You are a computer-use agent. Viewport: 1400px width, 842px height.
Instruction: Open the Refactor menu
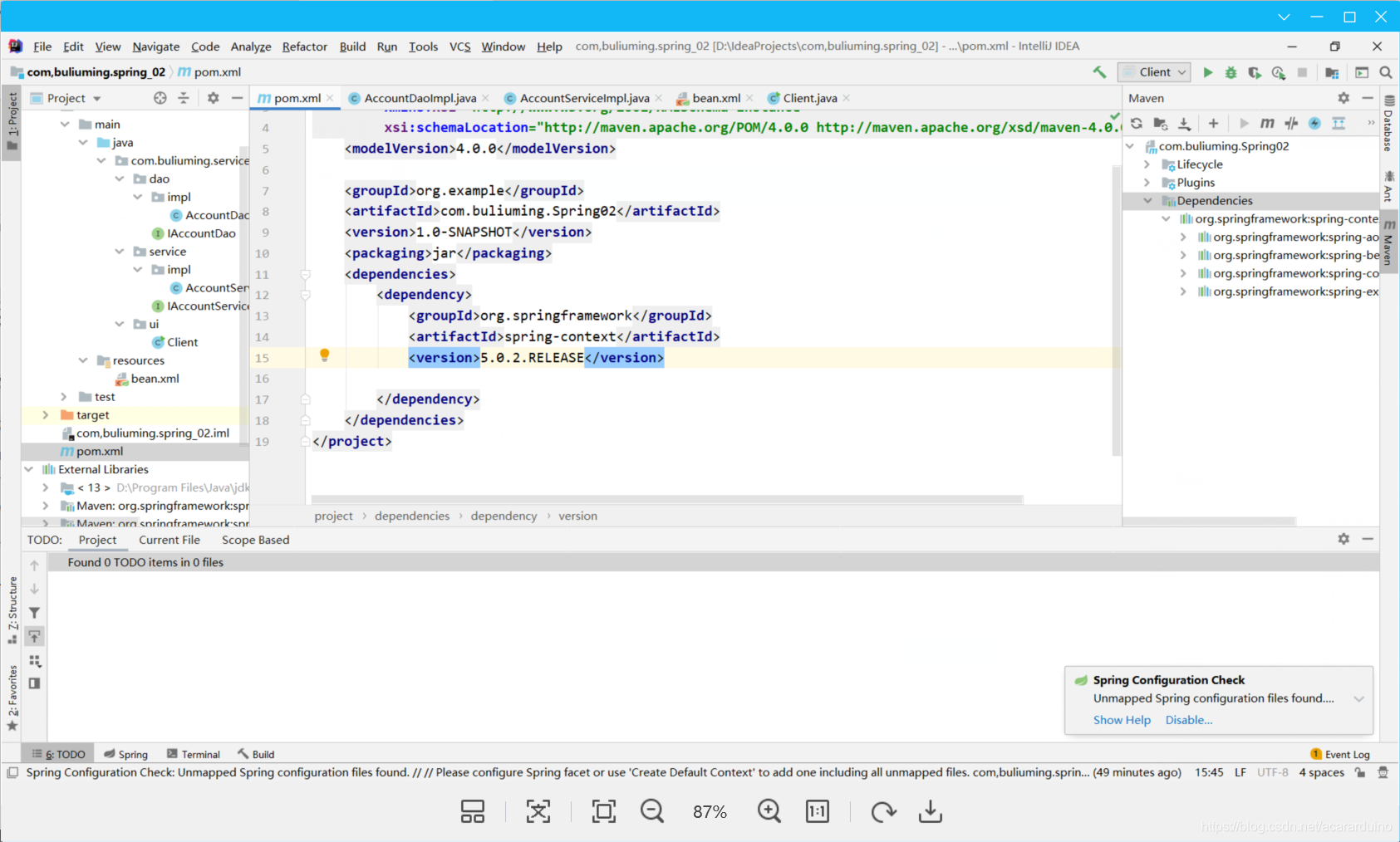(x=304, y=47)
